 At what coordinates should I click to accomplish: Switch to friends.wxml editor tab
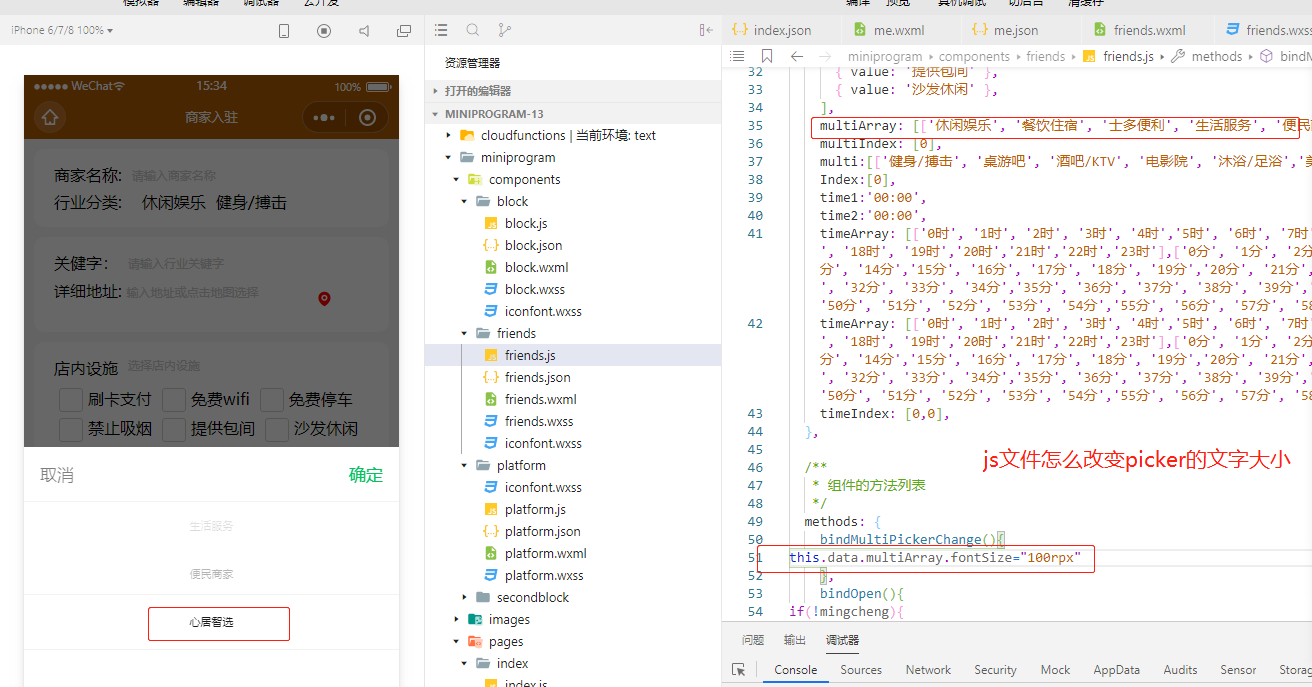1147,31
